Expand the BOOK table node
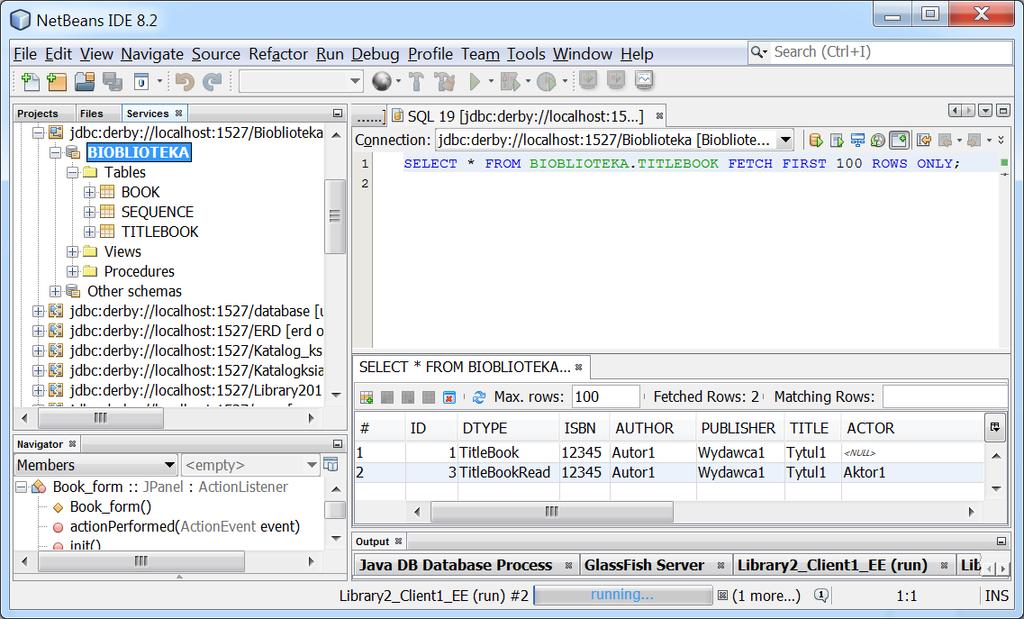The image size is (1024, 619). point(89,193)
